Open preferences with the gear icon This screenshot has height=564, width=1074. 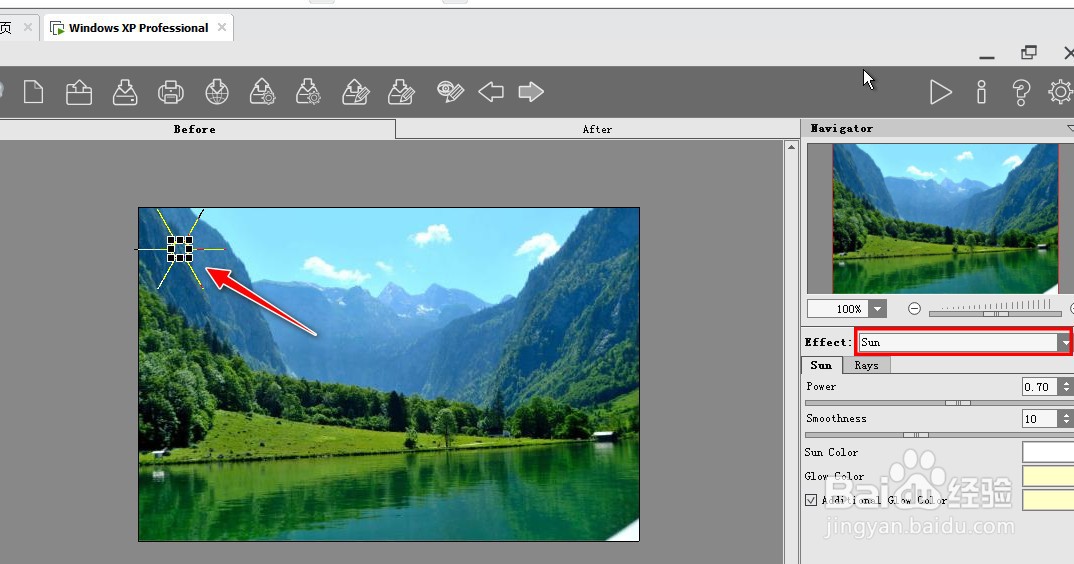pos(1061,92)
